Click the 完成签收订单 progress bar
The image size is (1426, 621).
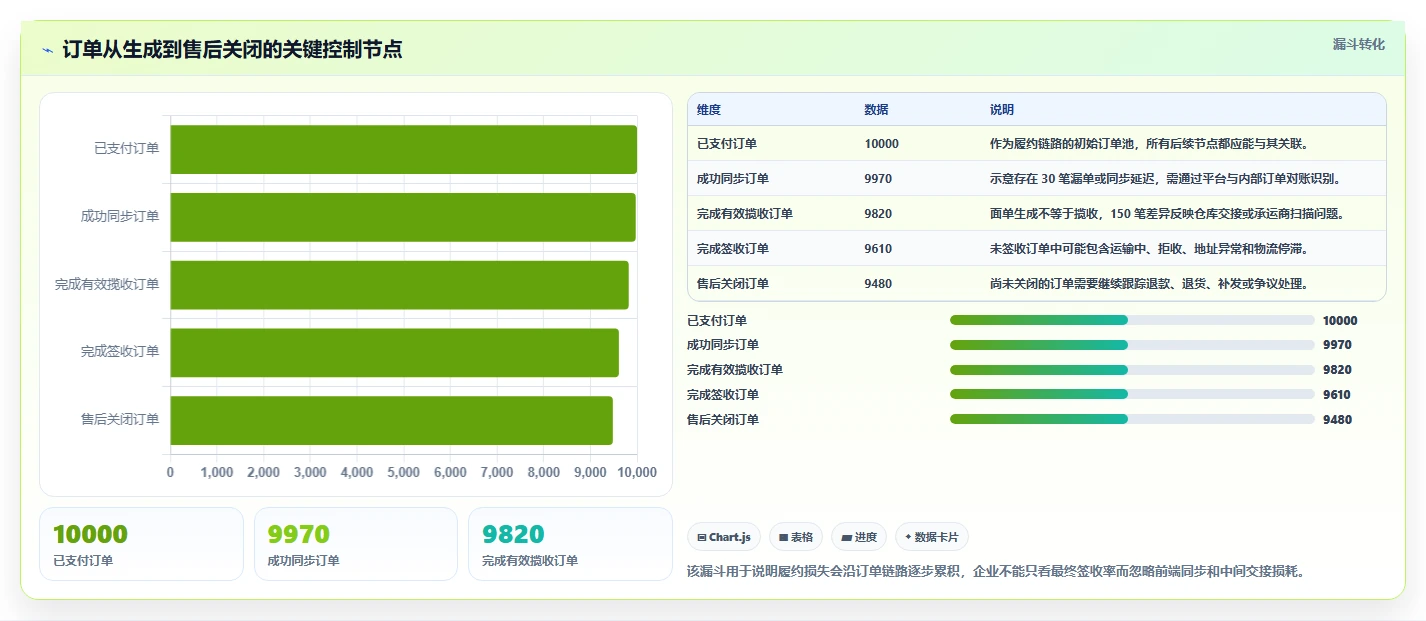(x=1132, y=394)
